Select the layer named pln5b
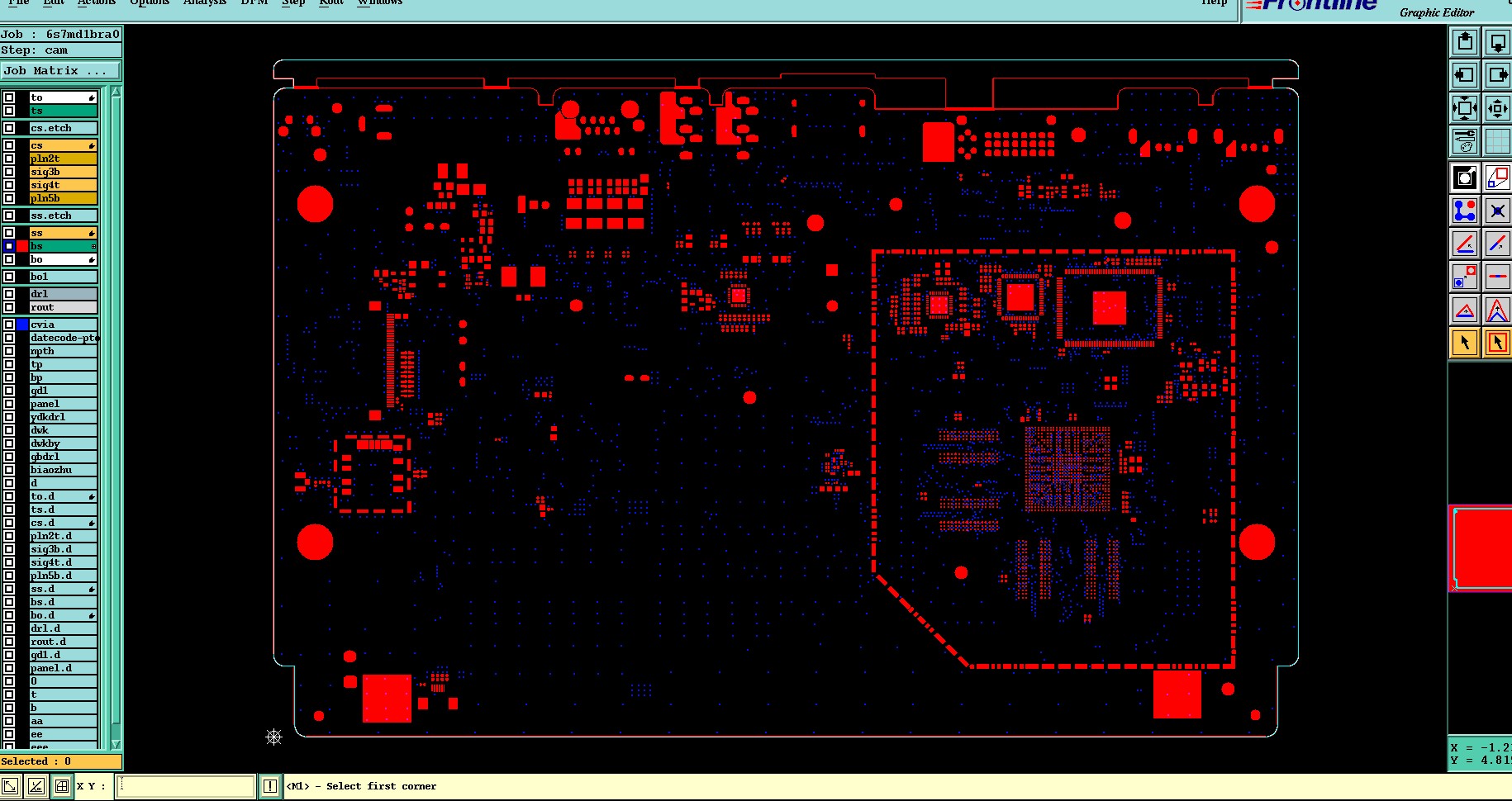 click(x=64, y=198)
